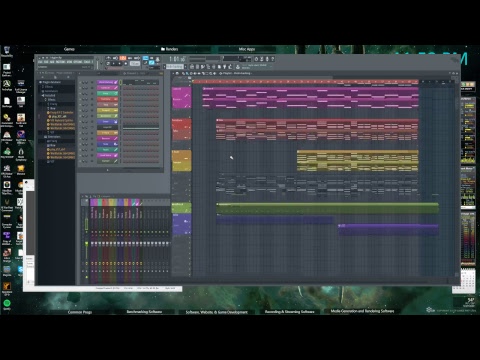
Task: Click the bright red channel button
Action: (x=107, y=99)
